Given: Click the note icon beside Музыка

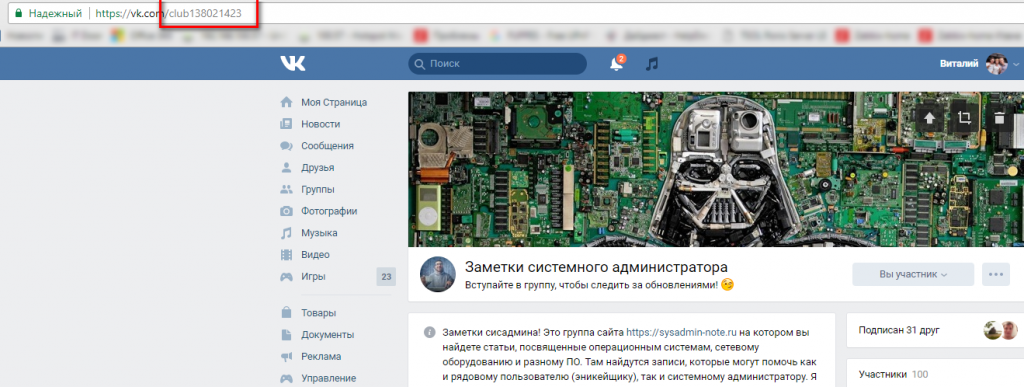Looking at the screenshot, I should (x=286, y=233).
